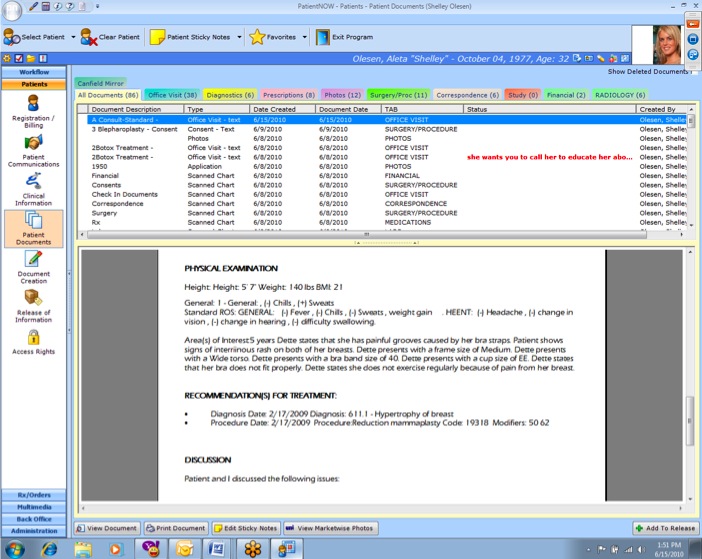Screen dimensions: 702x559
Task: Click the orange arrow icon on floating side panel
Action: [x=693, y=24]
